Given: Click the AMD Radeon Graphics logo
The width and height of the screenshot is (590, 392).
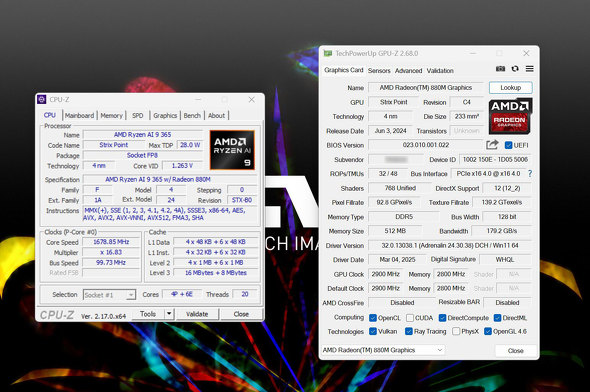Looking at the screenshot, I should (510, 116).
